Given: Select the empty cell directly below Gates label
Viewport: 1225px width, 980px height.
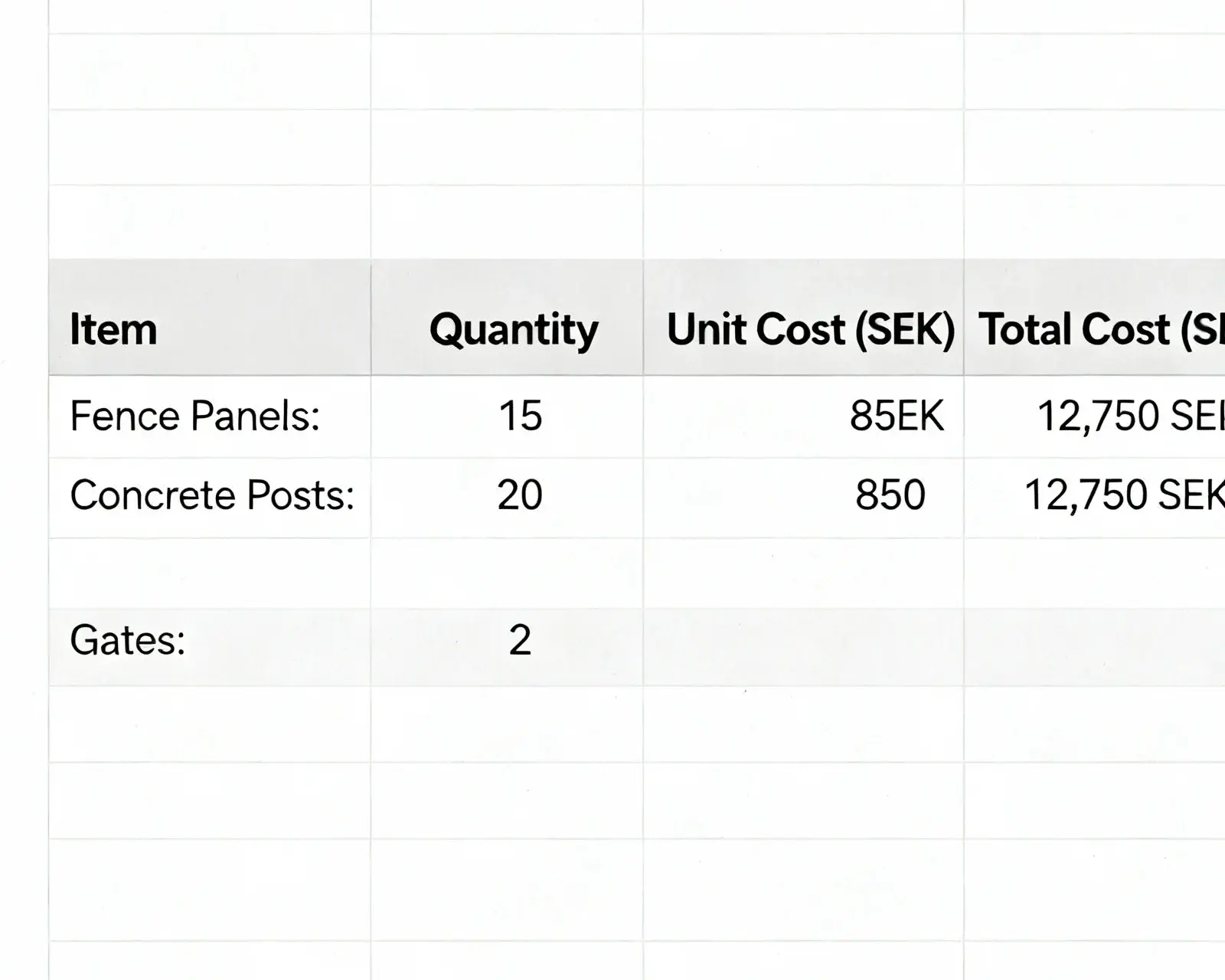Looking at the screenshot, I should [209, 724].
